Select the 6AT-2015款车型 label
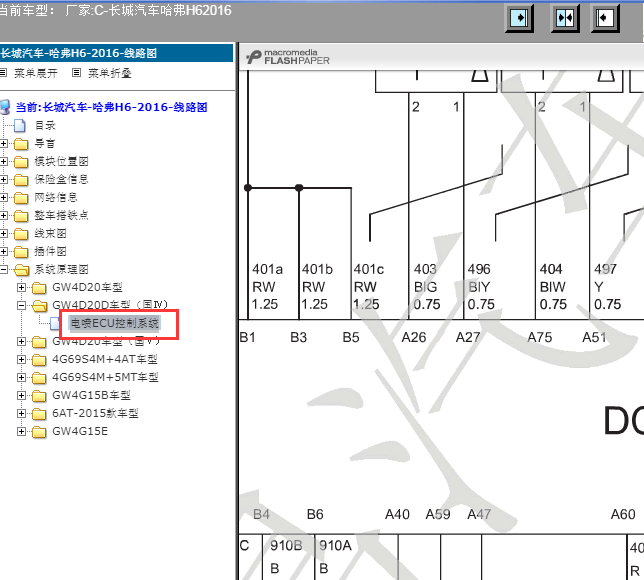 (95, 414)
